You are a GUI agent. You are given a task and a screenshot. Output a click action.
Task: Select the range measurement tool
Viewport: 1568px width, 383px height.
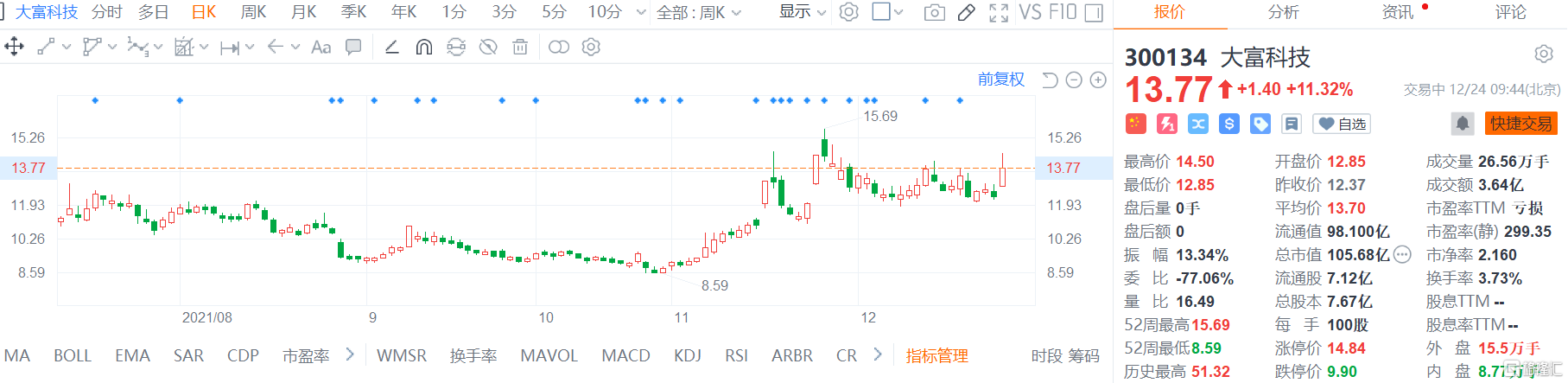(x=229, y=48)
